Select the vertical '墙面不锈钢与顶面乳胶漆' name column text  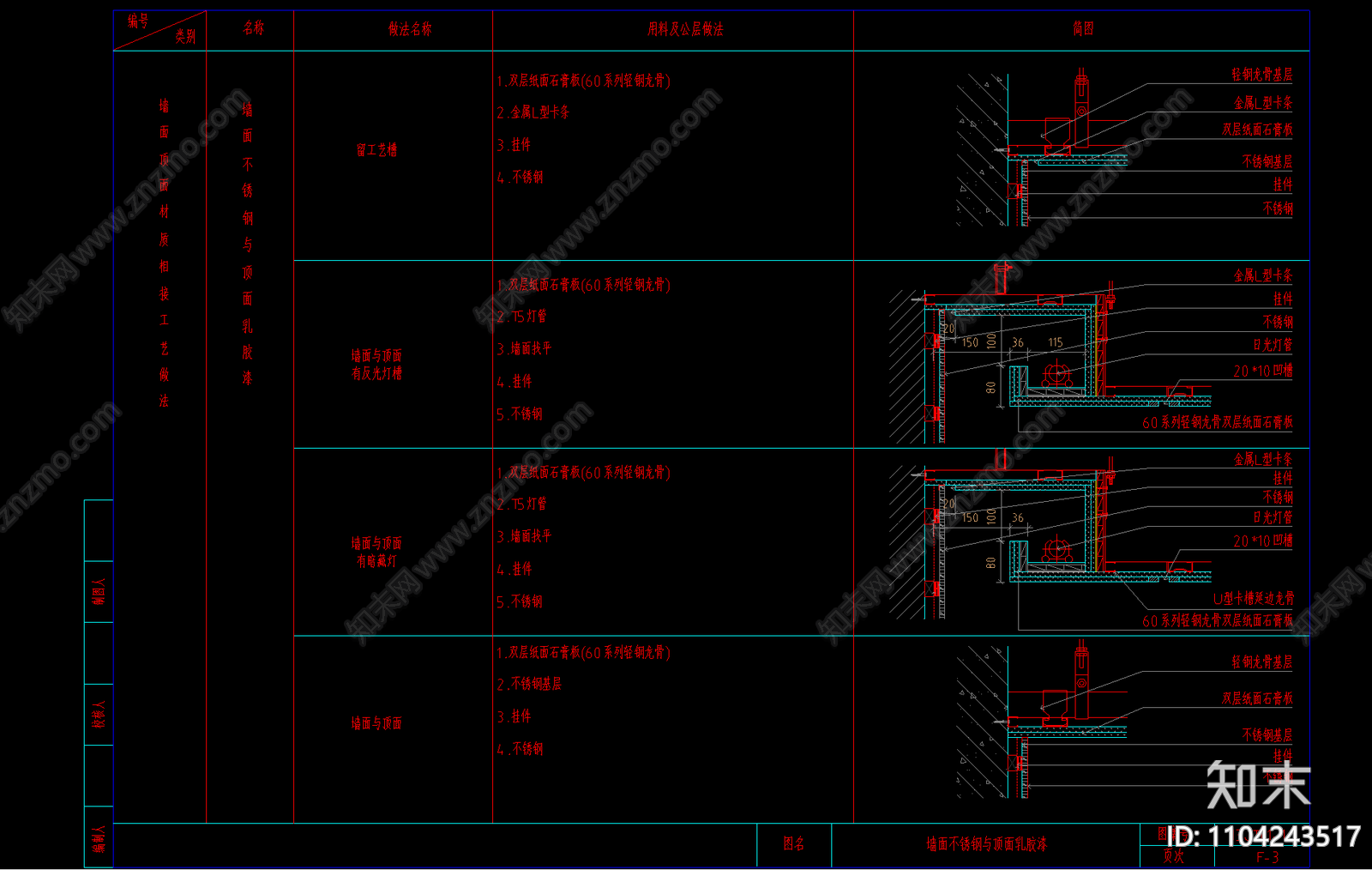point(247,243)
